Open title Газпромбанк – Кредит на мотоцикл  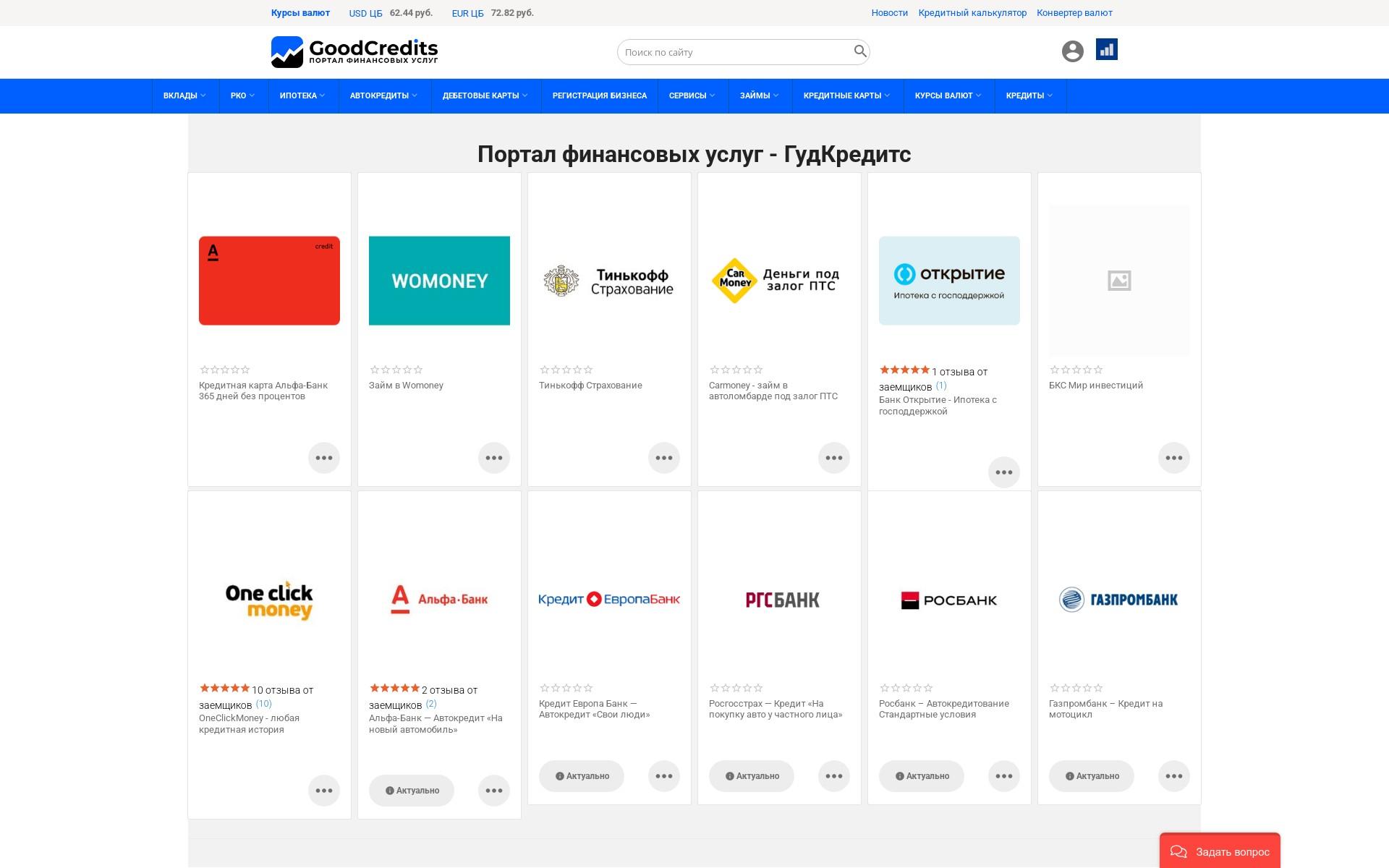click(1105, 709)
